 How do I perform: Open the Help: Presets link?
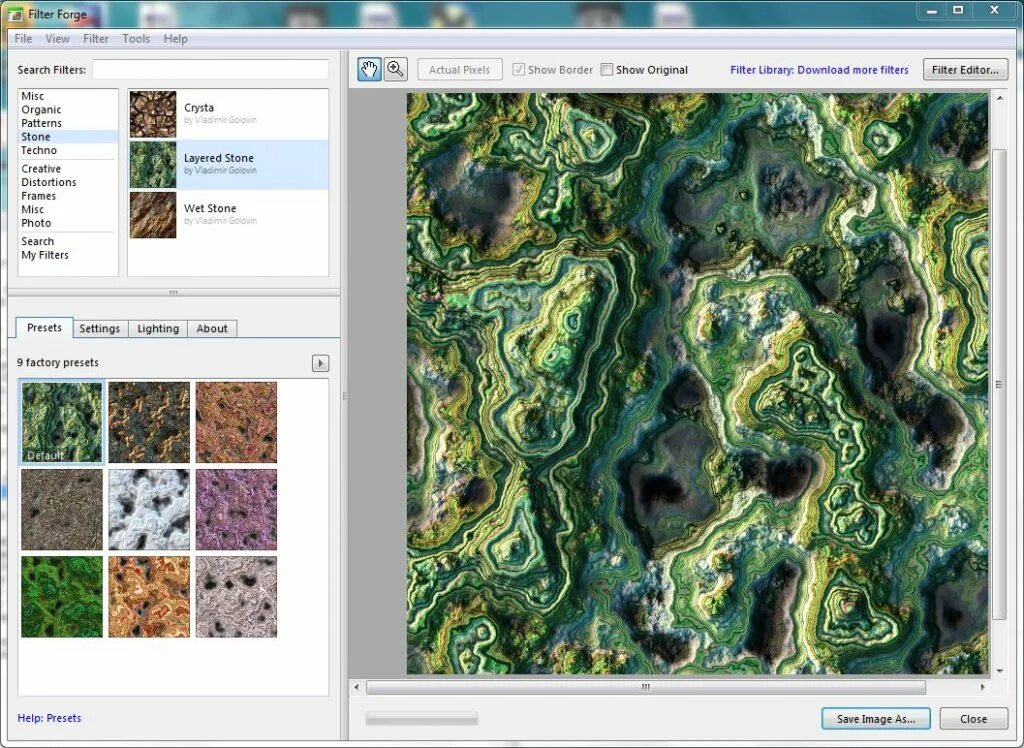pyautogui.click(x=49, y=718)
